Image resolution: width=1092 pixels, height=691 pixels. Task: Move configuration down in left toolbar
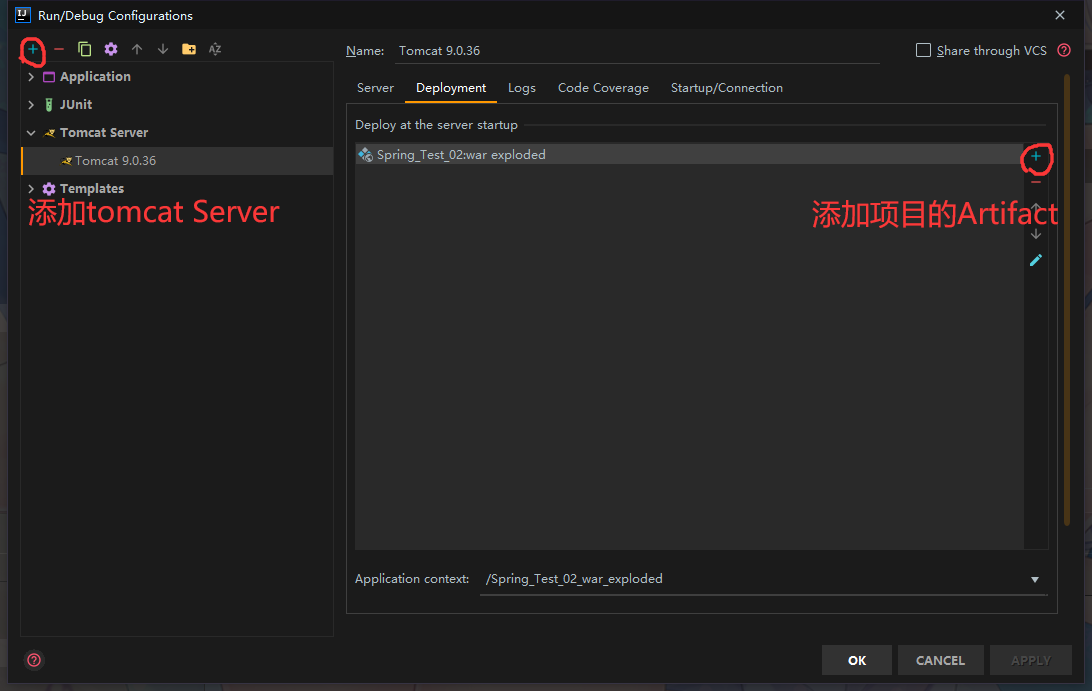163,49
